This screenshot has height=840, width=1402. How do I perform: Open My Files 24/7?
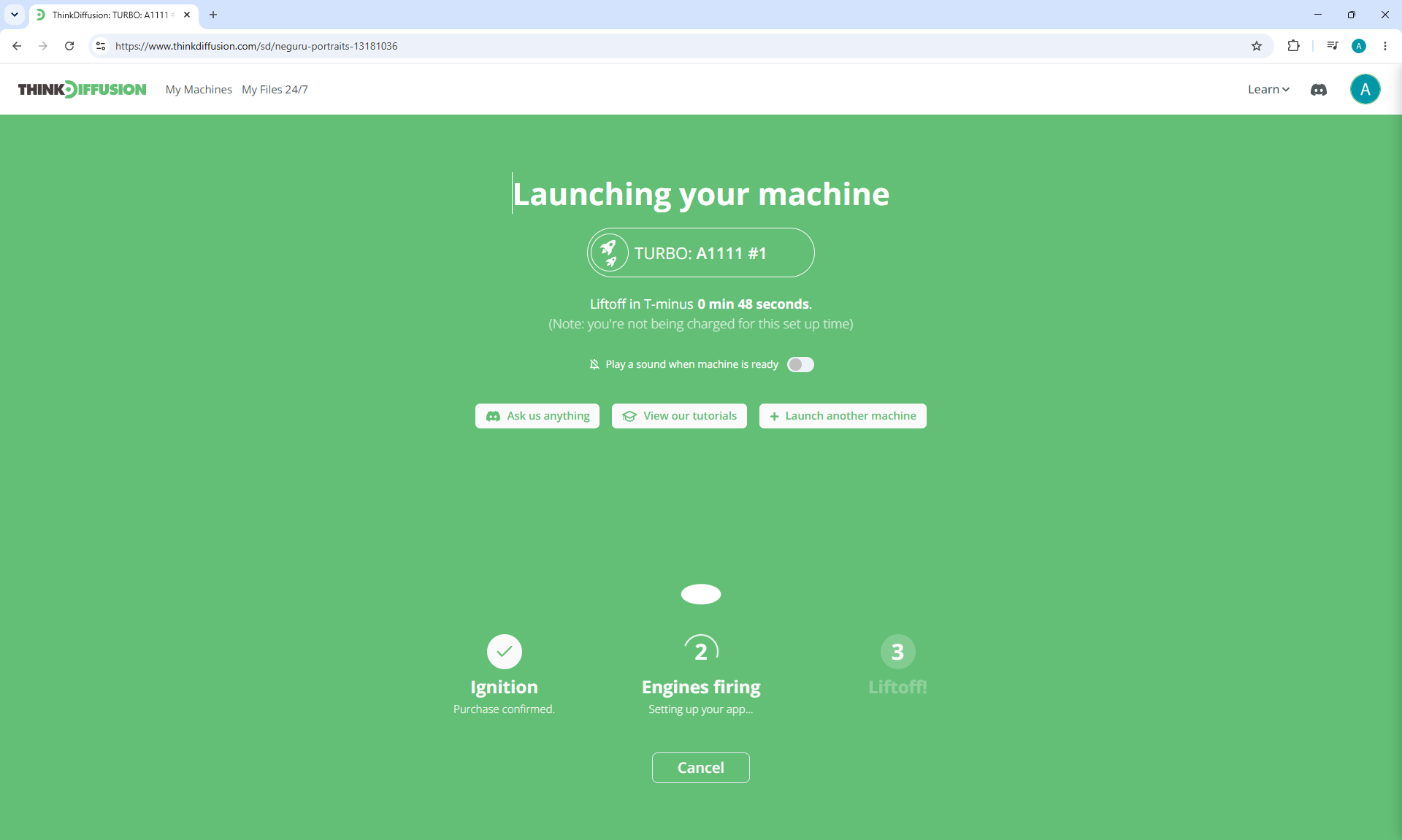(275, 89)
